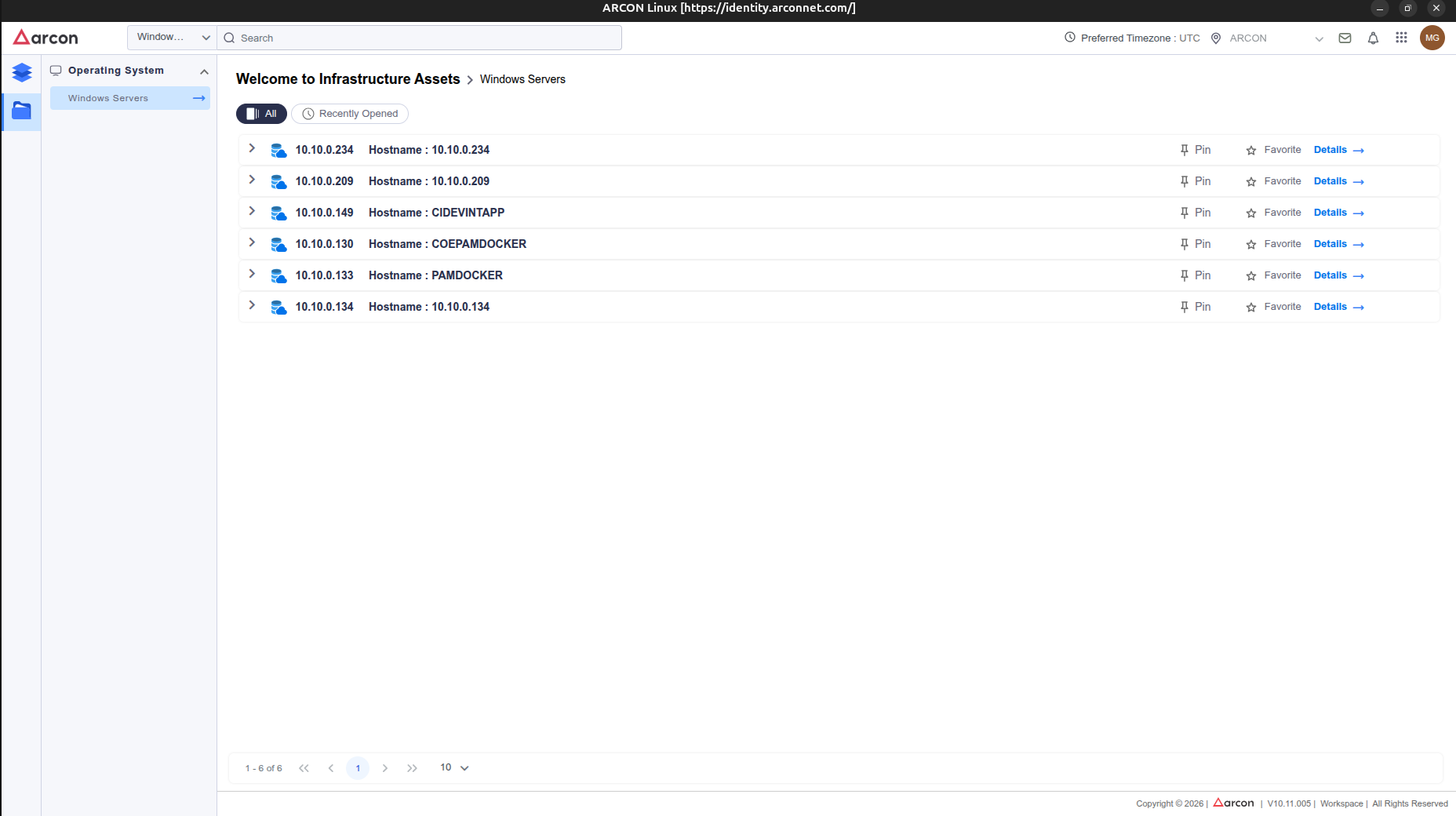This screenshot has width=1456, height=816.
Task: Mark PAMDOCKER as Favorite
Action: pyautogui.click(x=1273, y=275)
